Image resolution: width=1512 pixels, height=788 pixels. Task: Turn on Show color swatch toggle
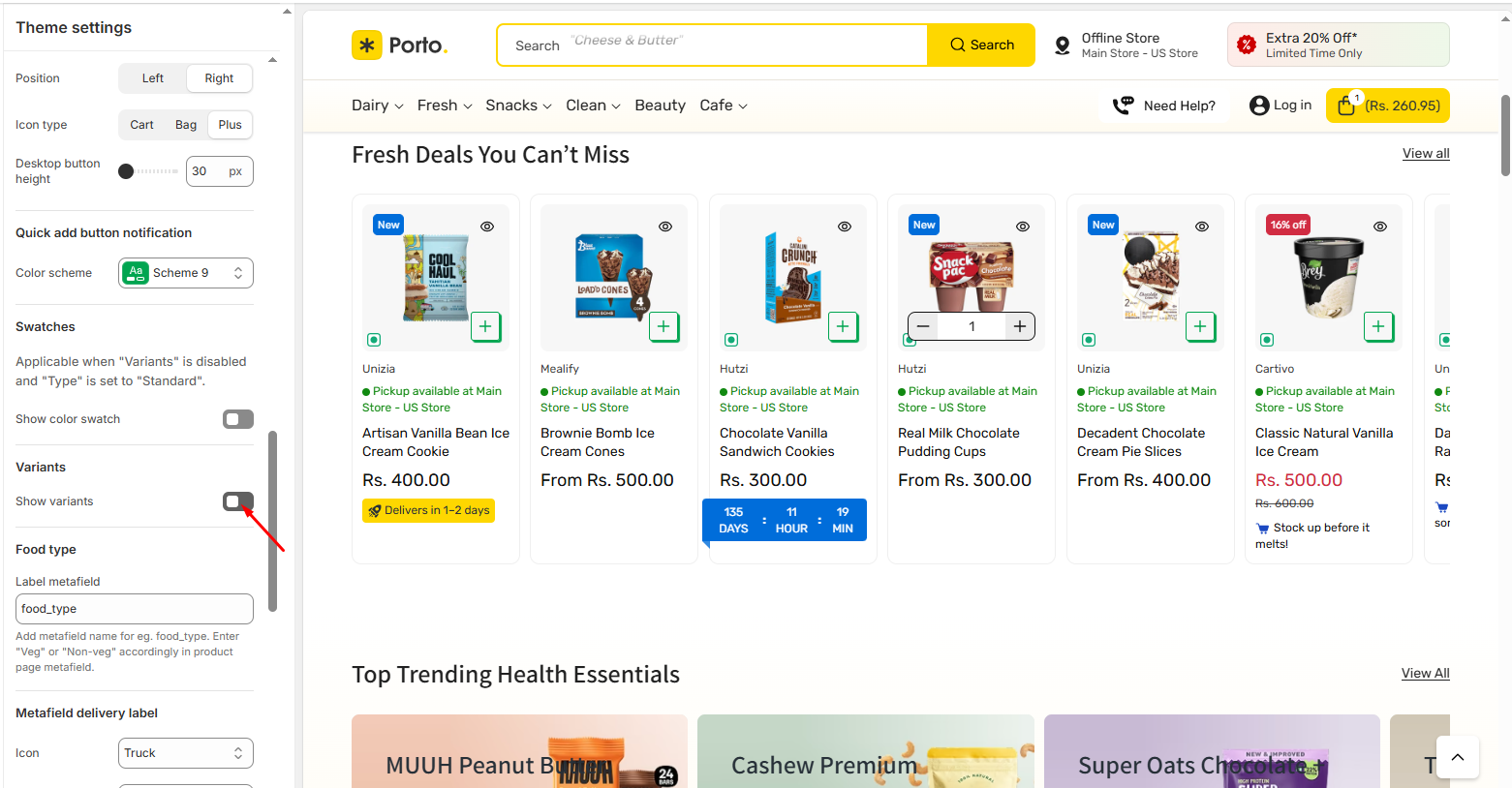click(x=238, y=419)
